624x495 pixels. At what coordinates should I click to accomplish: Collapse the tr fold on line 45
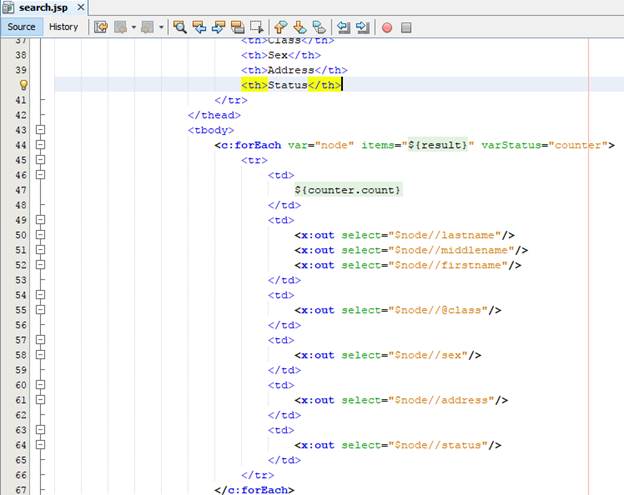click(40, 160)
